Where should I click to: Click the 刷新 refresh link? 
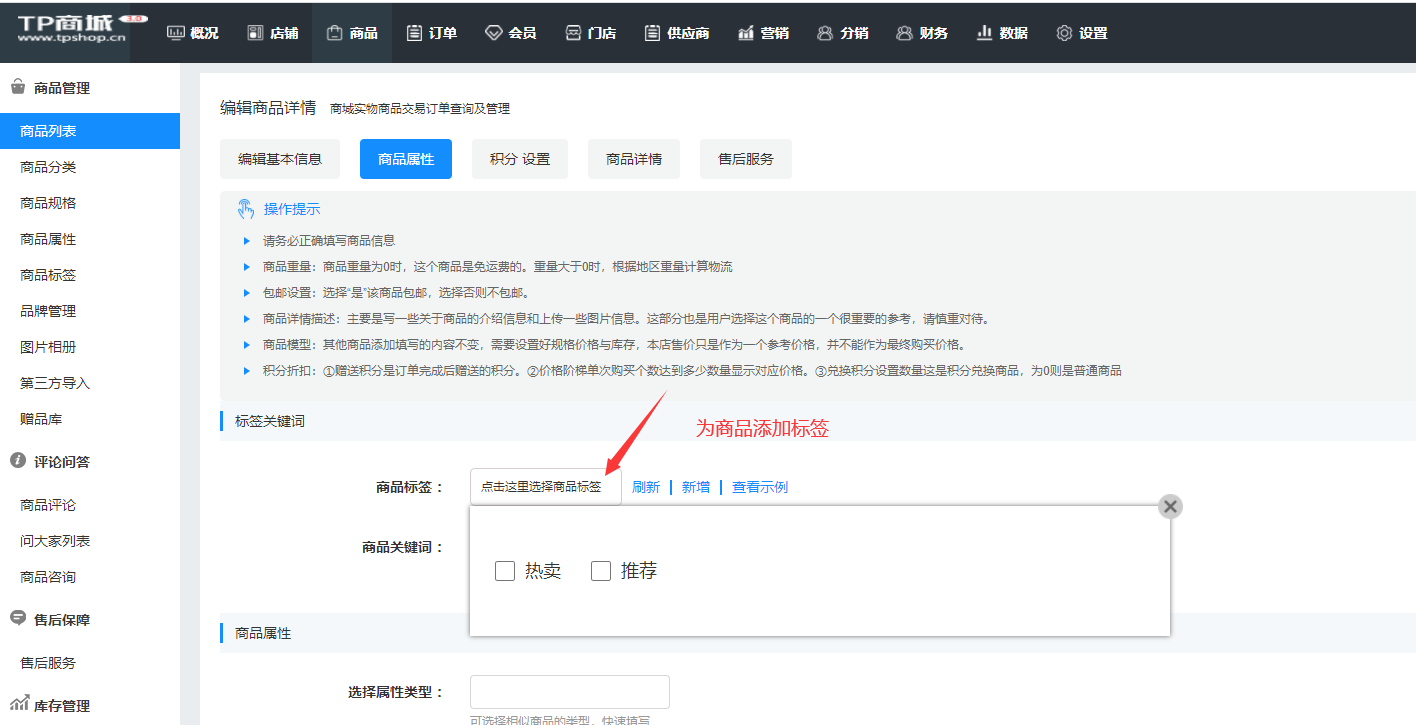coord(646,487)
